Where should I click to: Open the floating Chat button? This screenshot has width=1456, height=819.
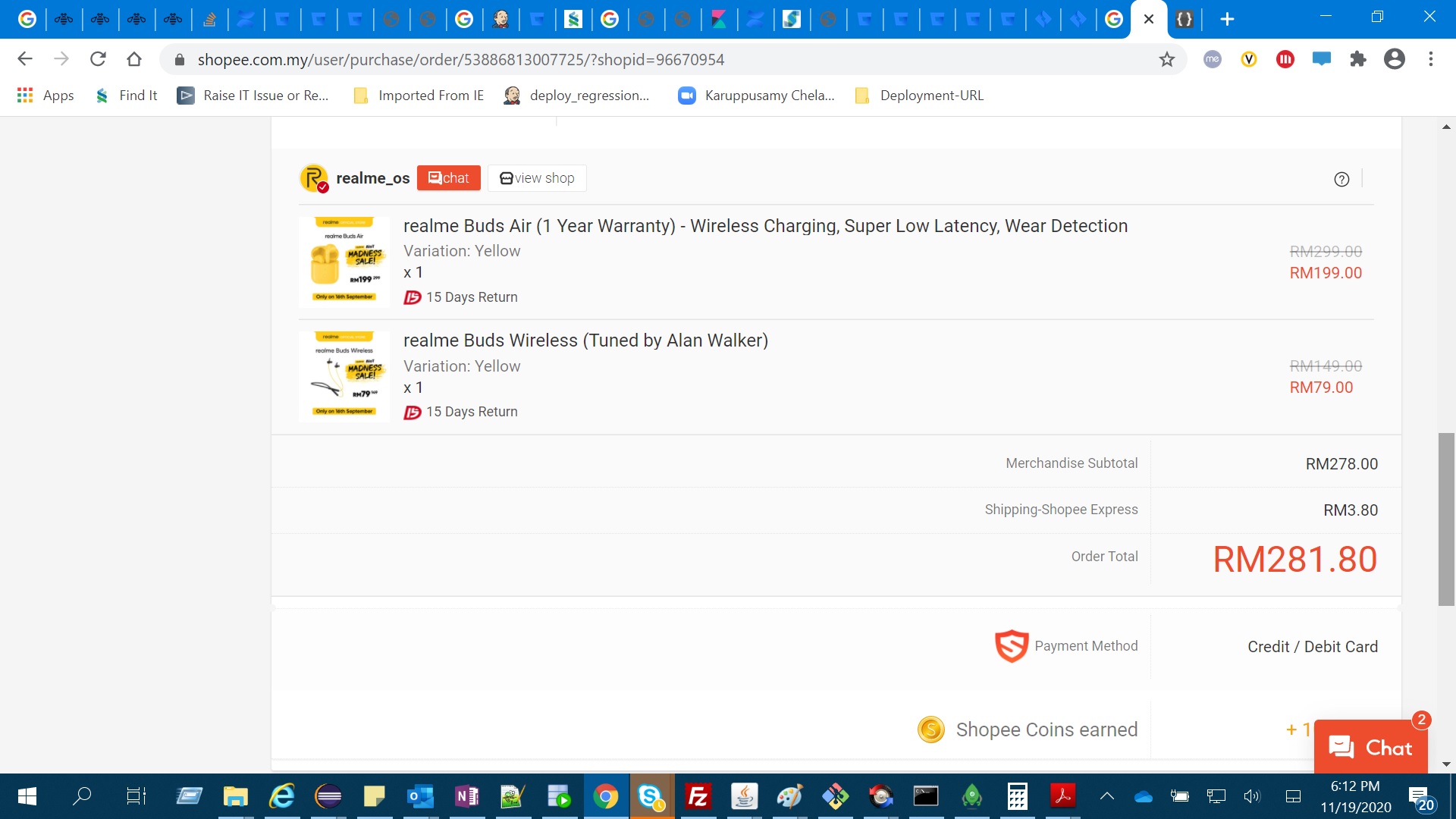(x=1371, y=747)
